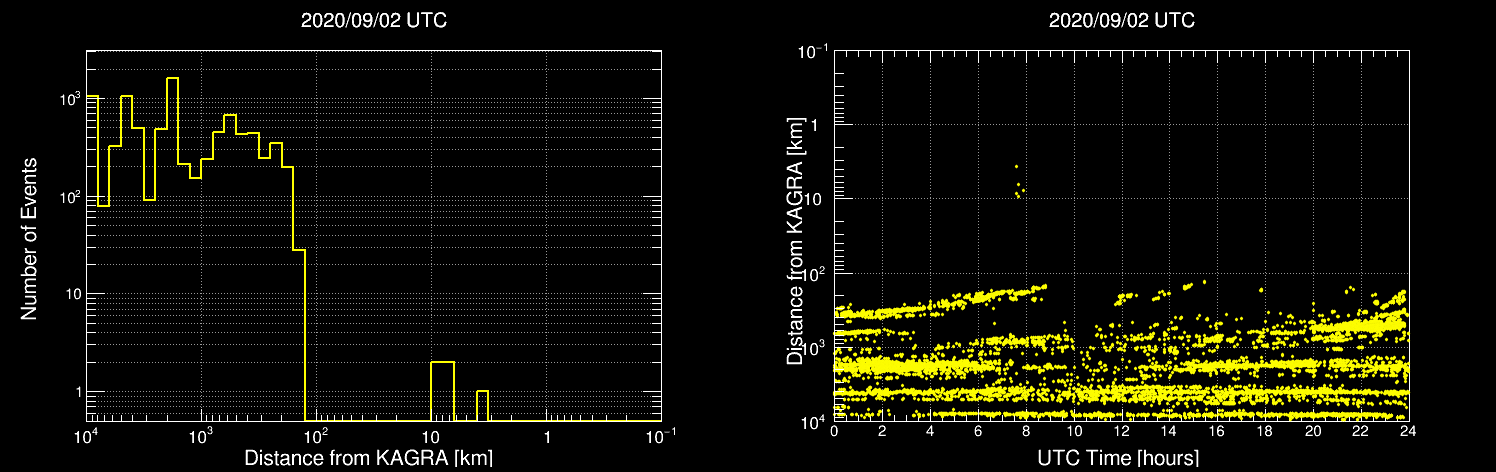Click the isolated scatter cluster near 8 hours, 10 km
The image size is (1496, 472).
1019,181
